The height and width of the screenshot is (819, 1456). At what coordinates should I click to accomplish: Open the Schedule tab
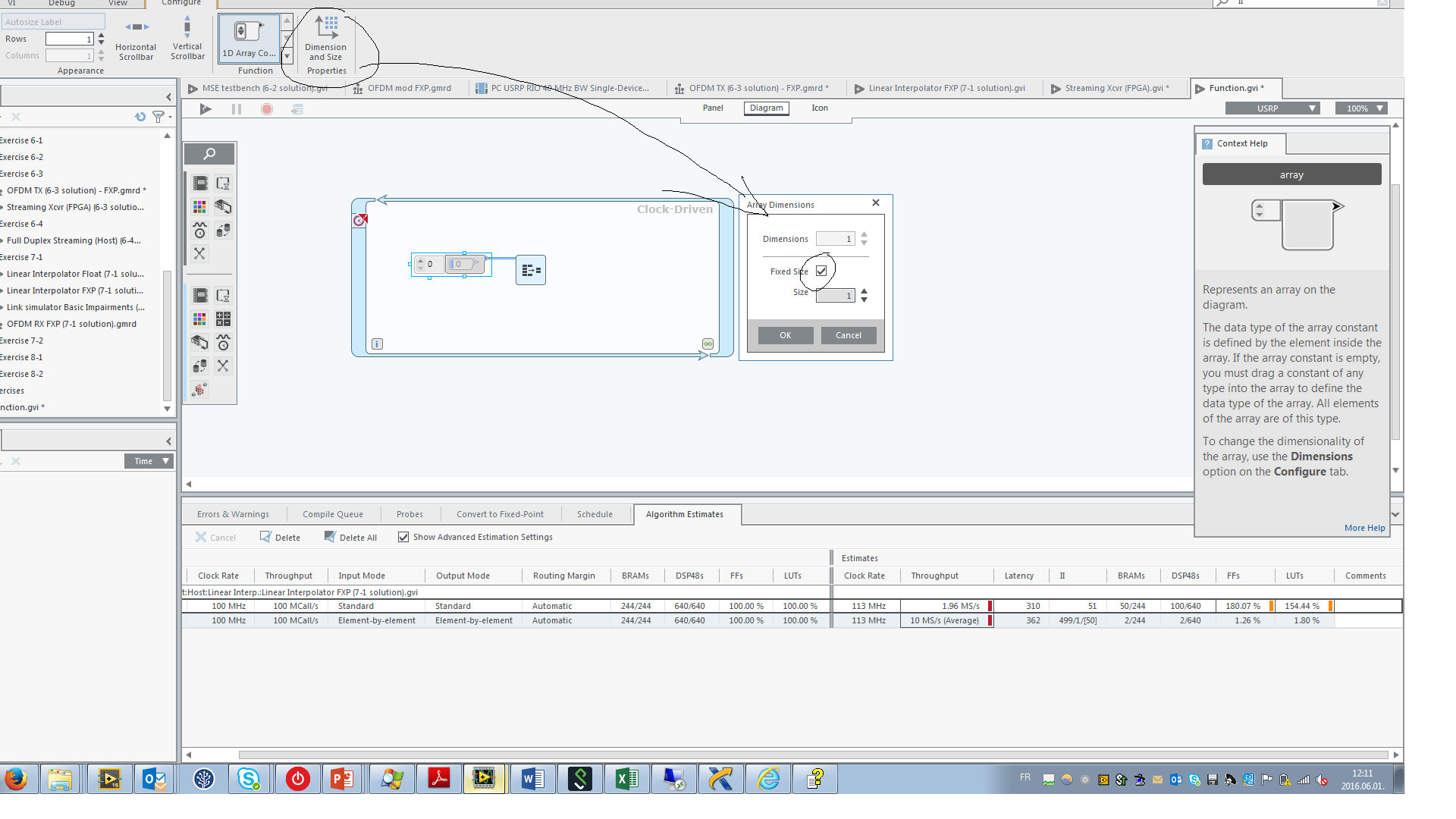[595, 514]
